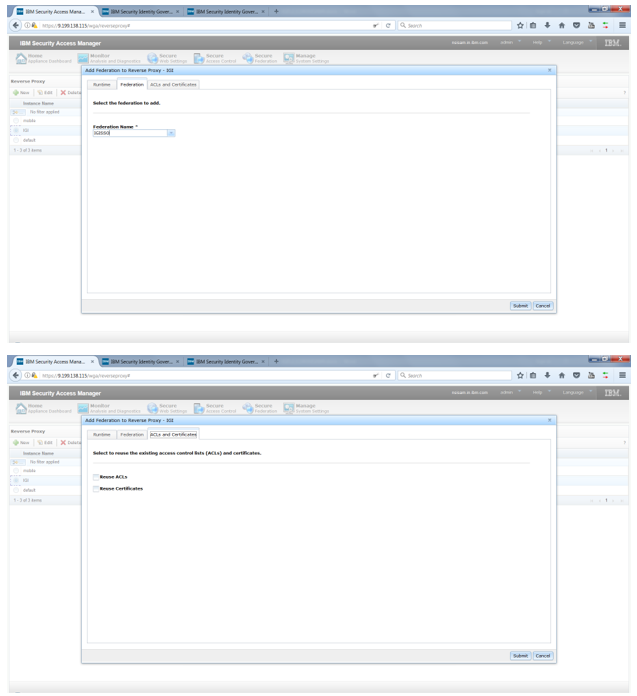Go back in the browser showing Federation Name

point(16,25)
